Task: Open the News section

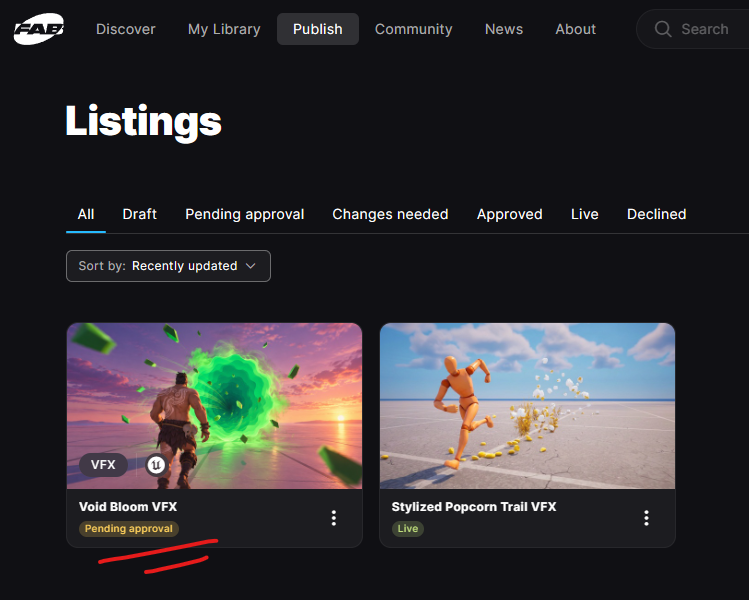Action: tap(503, 29)
